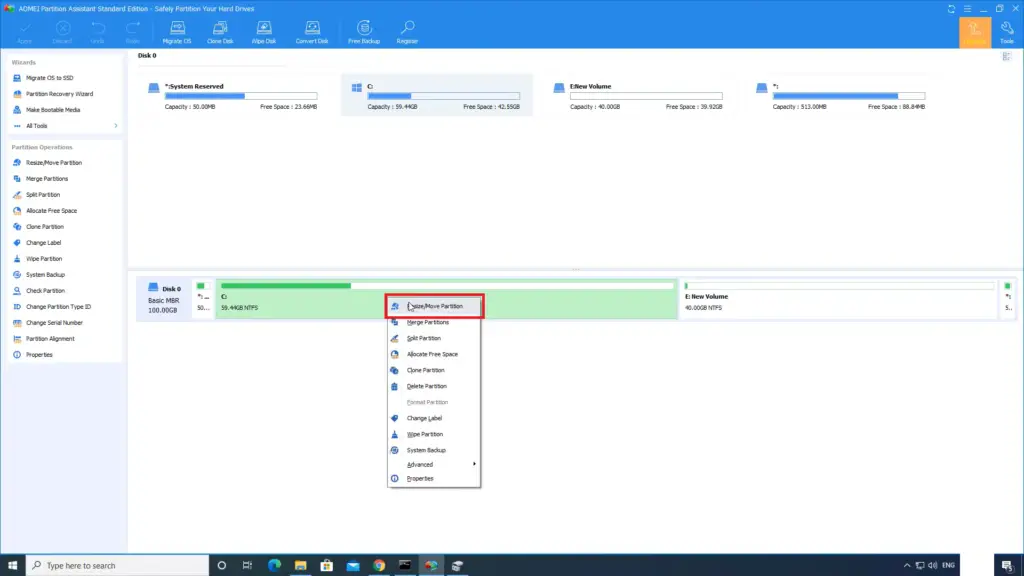Select Delete Partition in context menu
This screenshot has height=576, width=1024.
coord(434,386)
